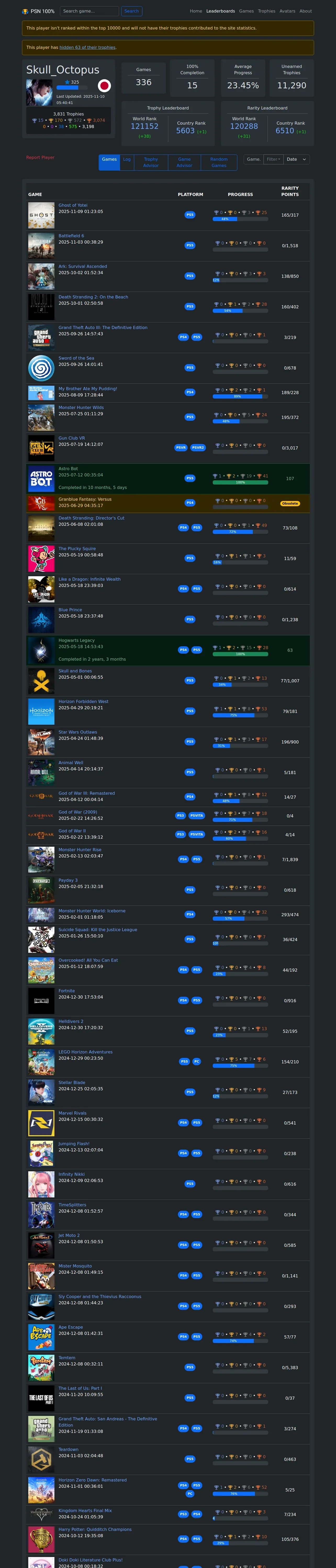Click the Obsolete badge on Granblue Fantasy: Versus
Viewport: 336px width, 1568px height.
290,503
